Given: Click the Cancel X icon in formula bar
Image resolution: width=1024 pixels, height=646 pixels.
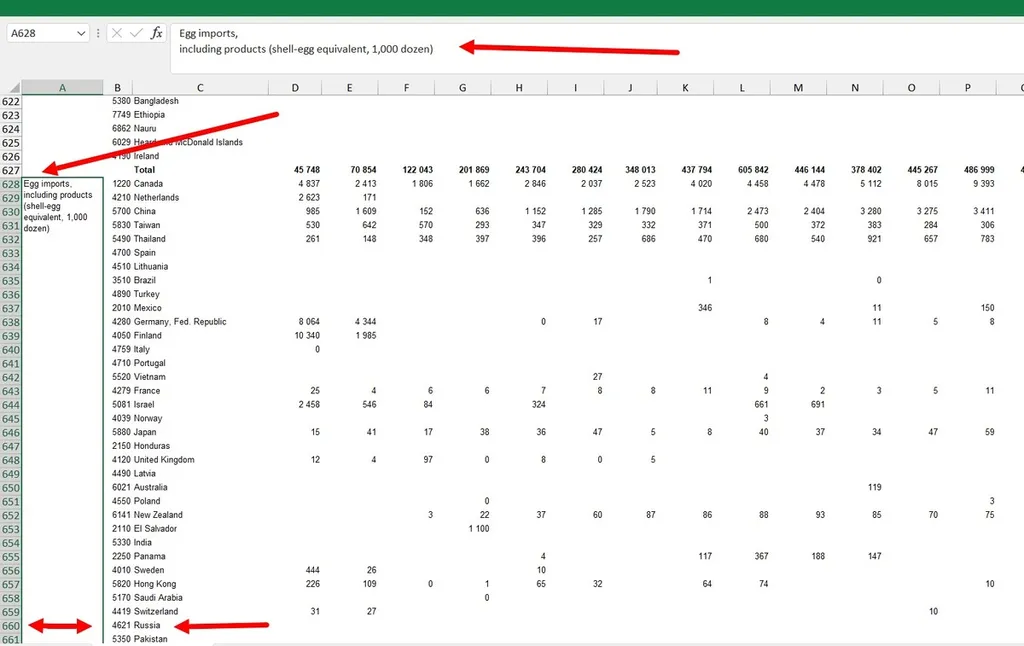Looking at the screenshot, I should pyautogui.click(x=117, y=33).
